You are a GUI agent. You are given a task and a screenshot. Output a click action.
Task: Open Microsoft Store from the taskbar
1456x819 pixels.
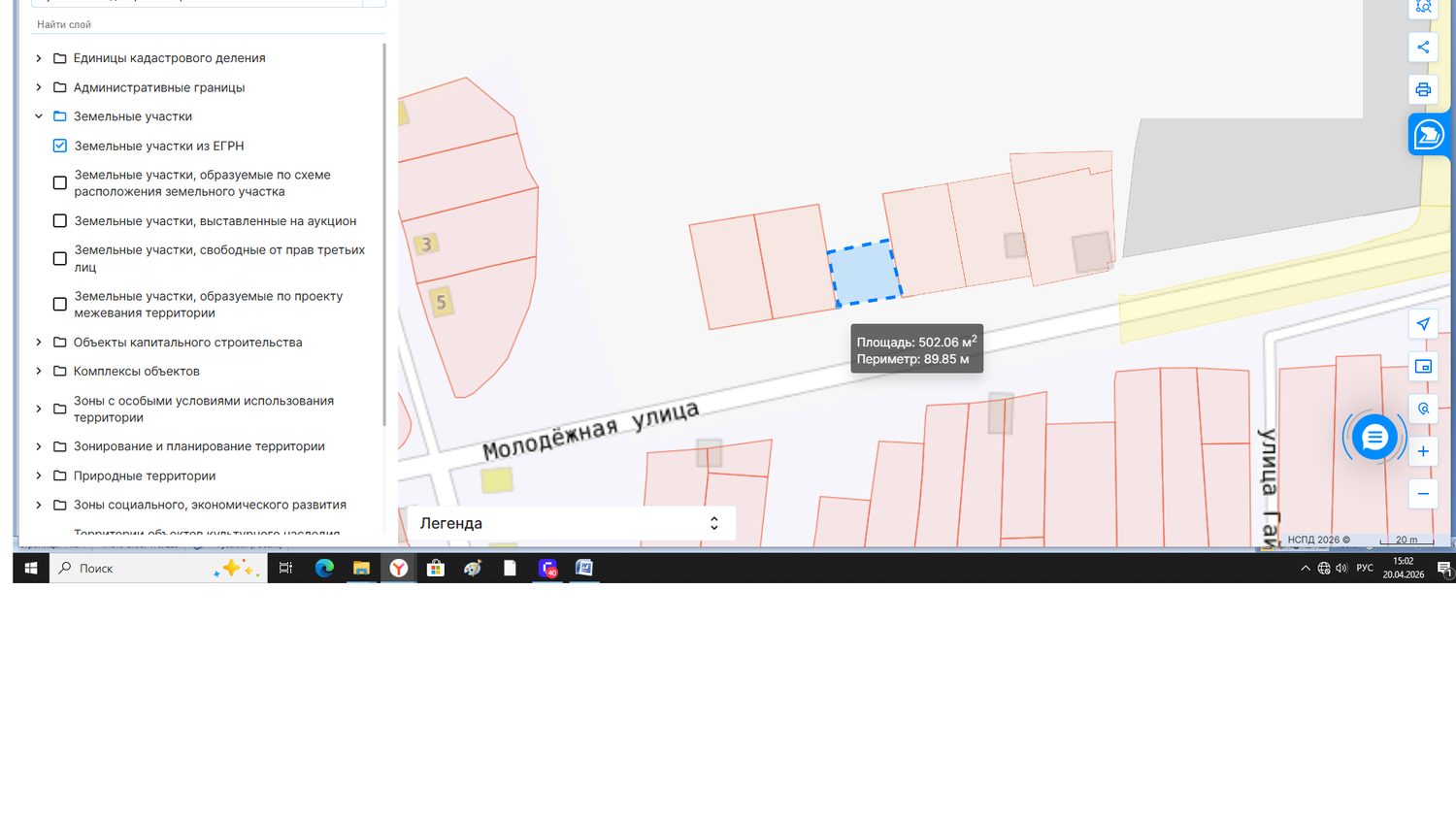click(436, 568)
